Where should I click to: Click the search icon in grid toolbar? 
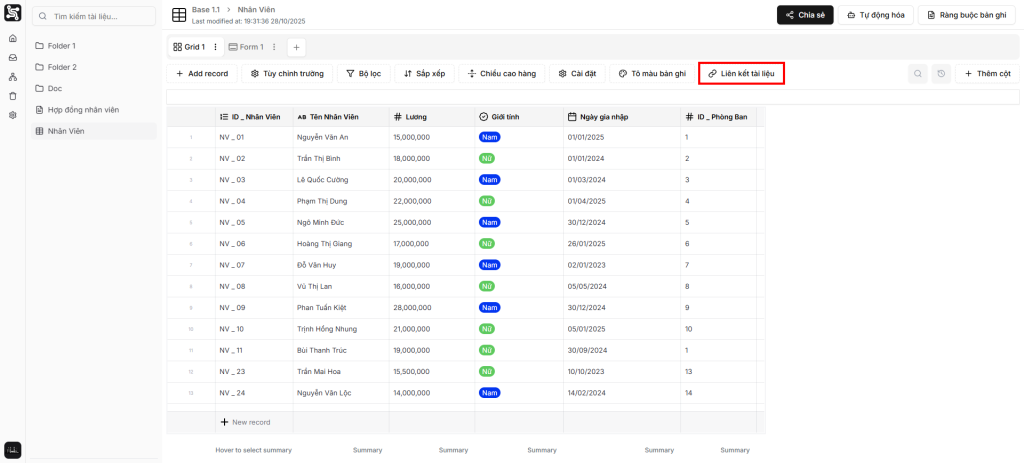click(918, 74)
